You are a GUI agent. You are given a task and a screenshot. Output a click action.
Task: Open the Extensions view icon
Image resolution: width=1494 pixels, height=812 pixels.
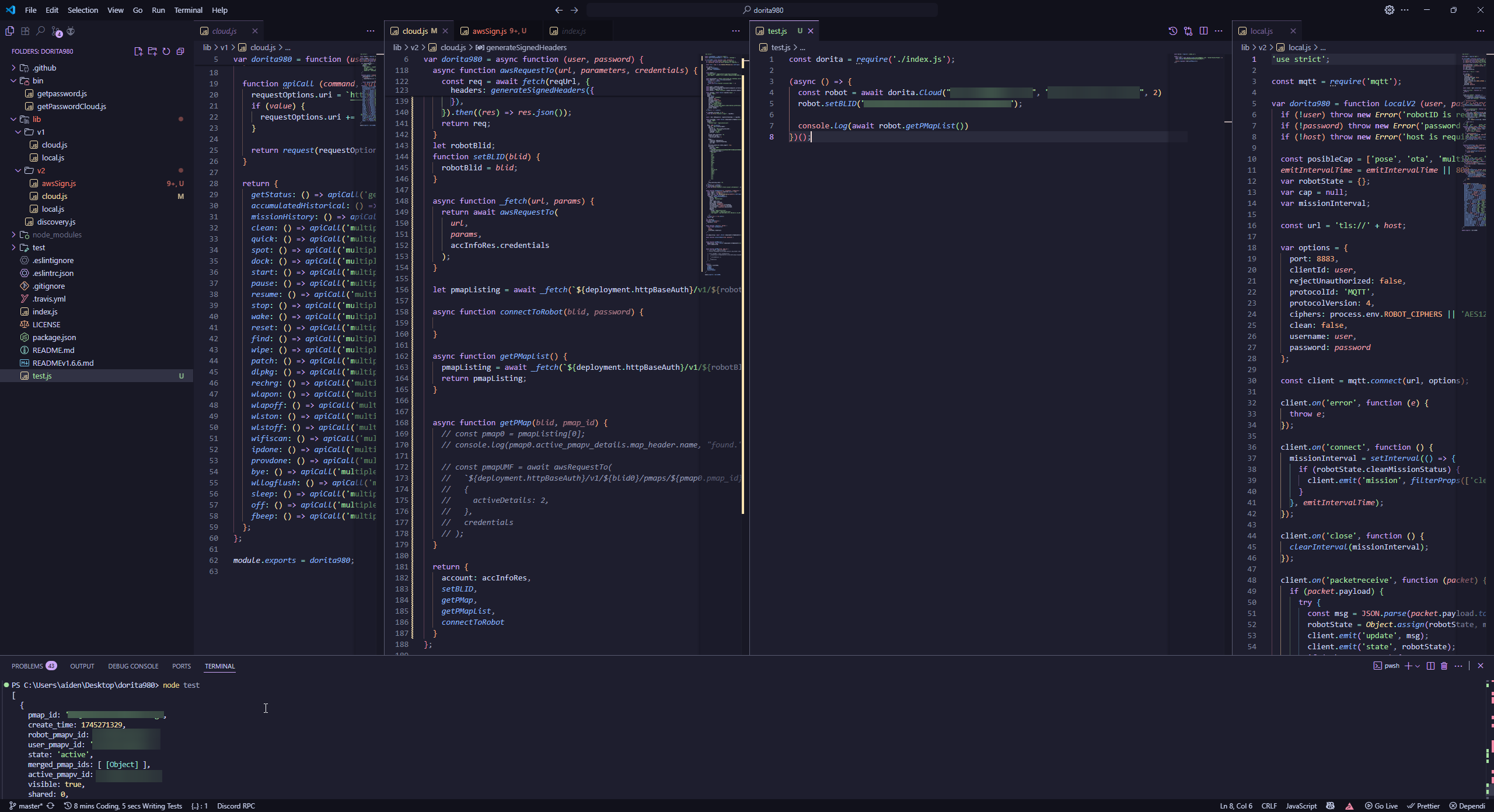[x=25, y=31]
